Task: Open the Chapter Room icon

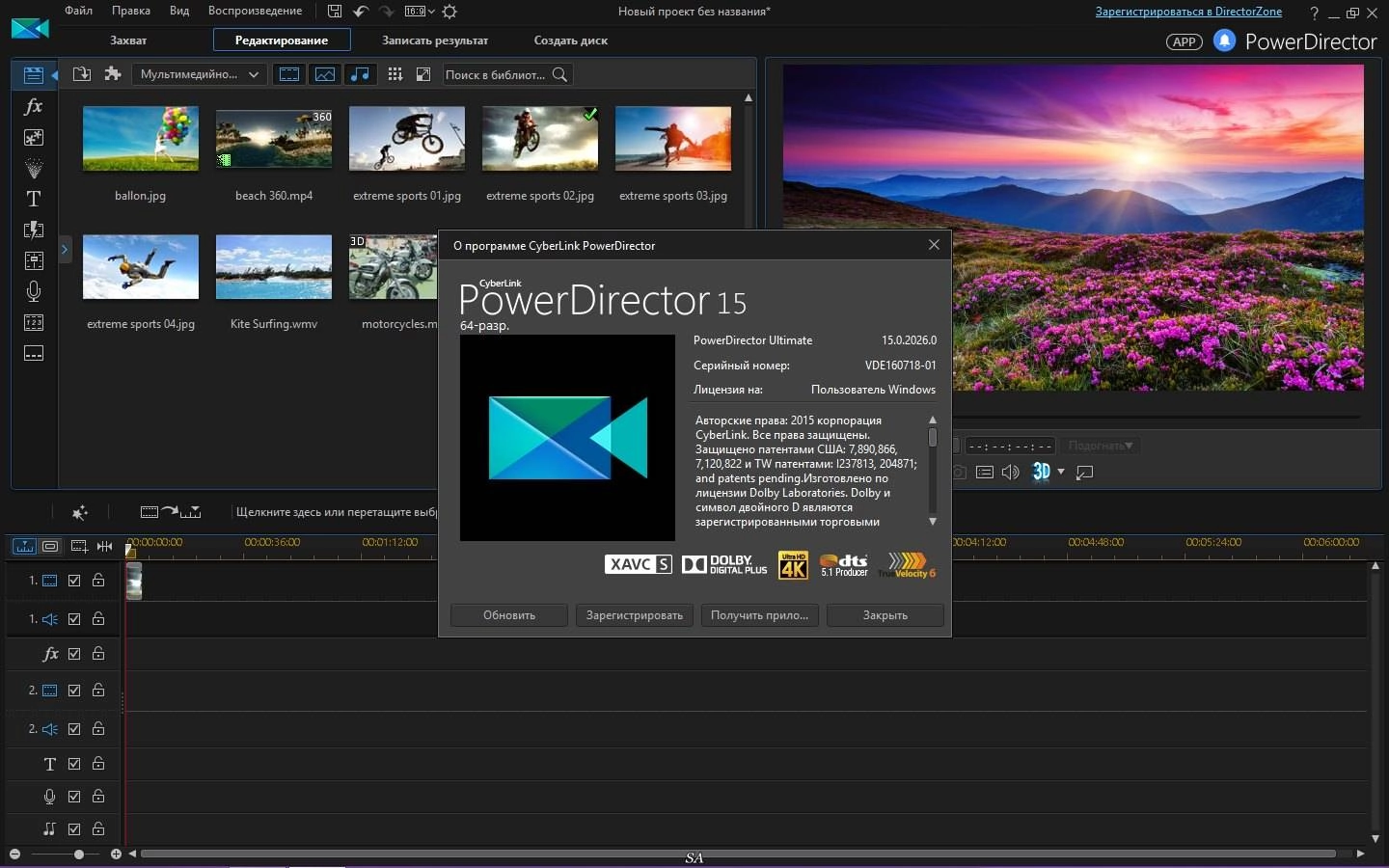Action: coord(34,322)
